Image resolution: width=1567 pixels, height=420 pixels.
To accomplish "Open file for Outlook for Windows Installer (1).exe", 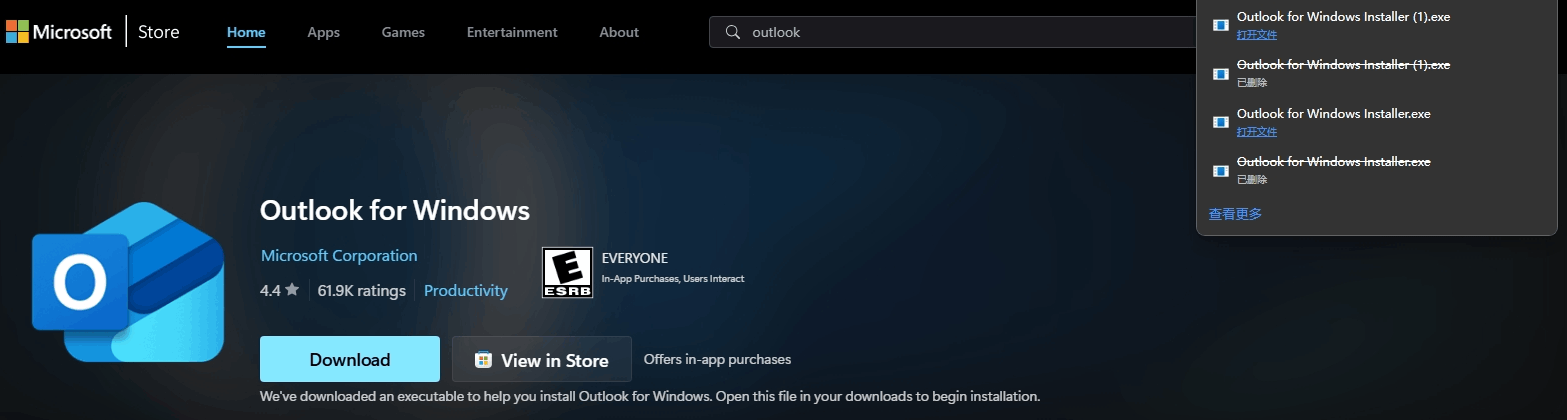I will (x=1256, y=35).
